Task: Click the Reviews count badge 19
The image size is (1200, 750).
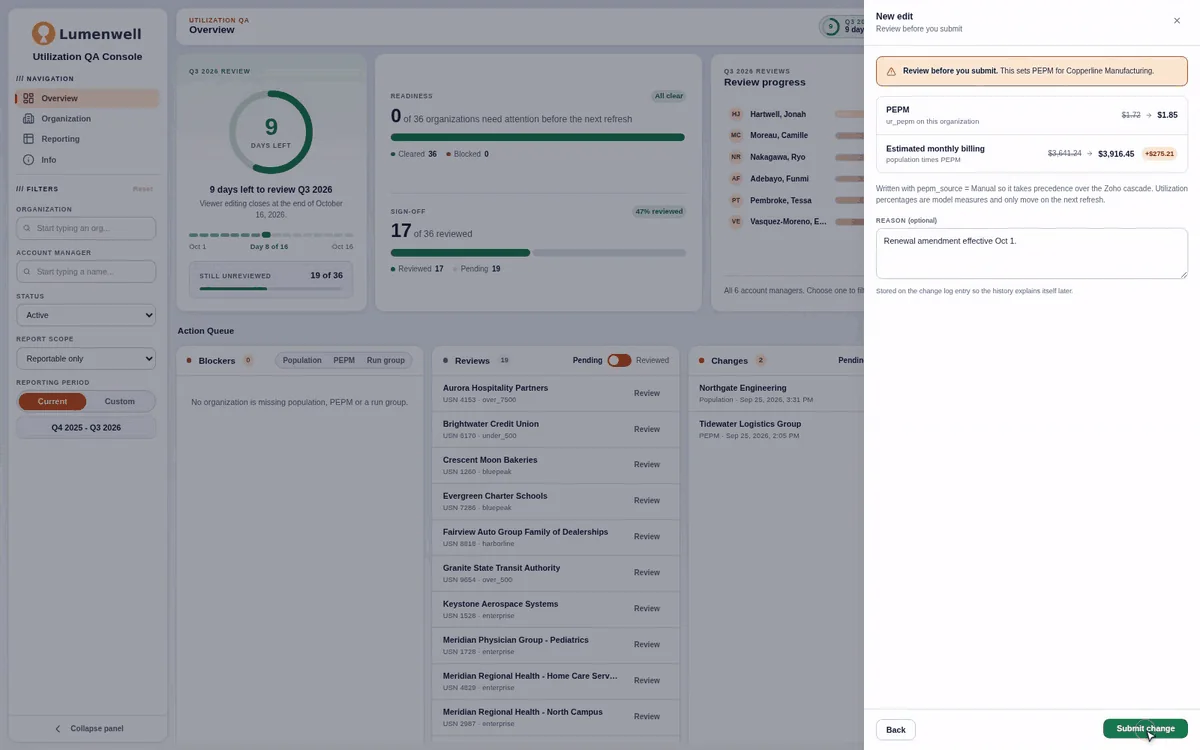Action: (x=504, y=360)
